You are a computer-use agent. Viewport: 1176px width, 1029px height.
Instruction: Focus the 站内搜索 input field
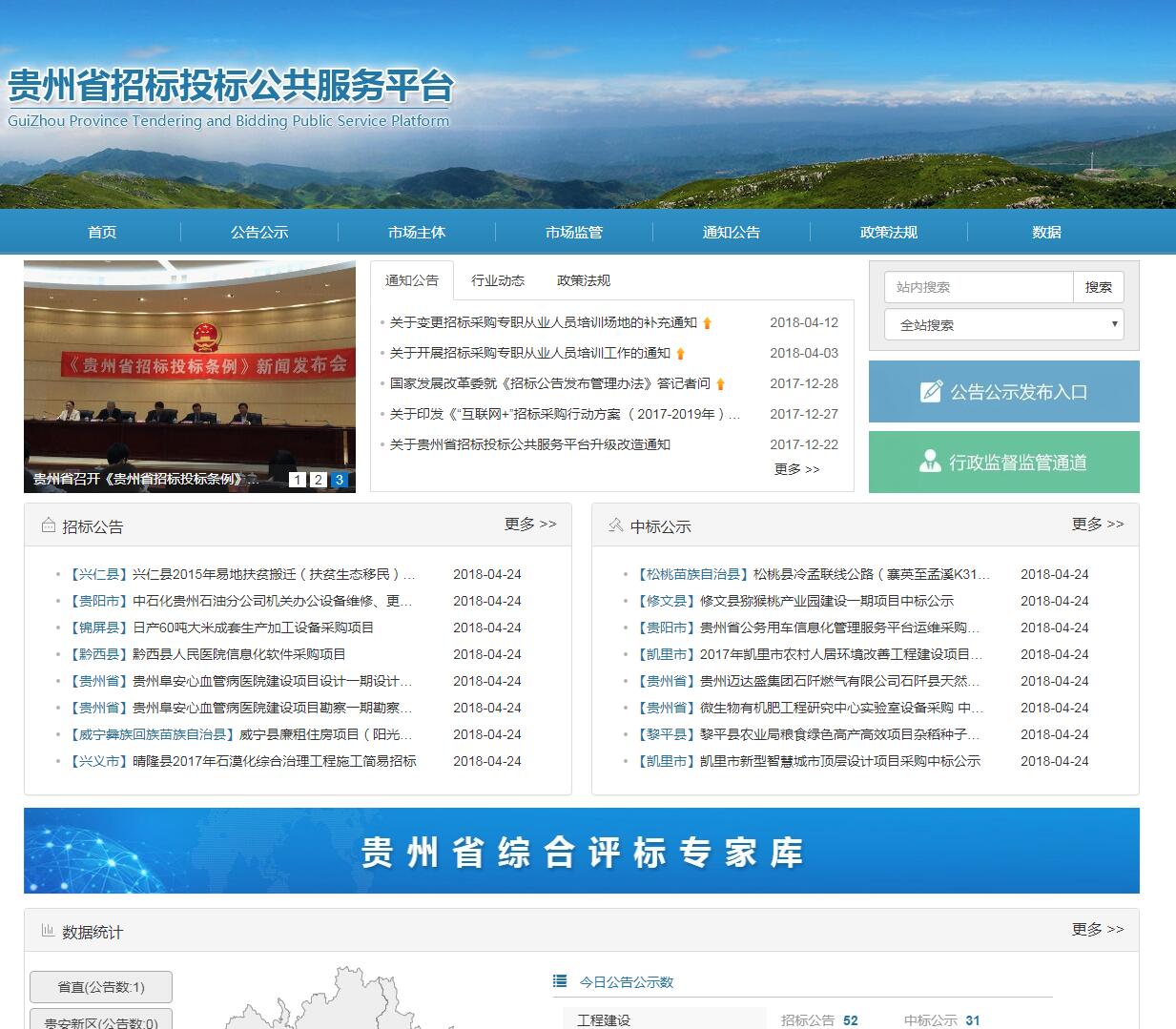(979, 287)
